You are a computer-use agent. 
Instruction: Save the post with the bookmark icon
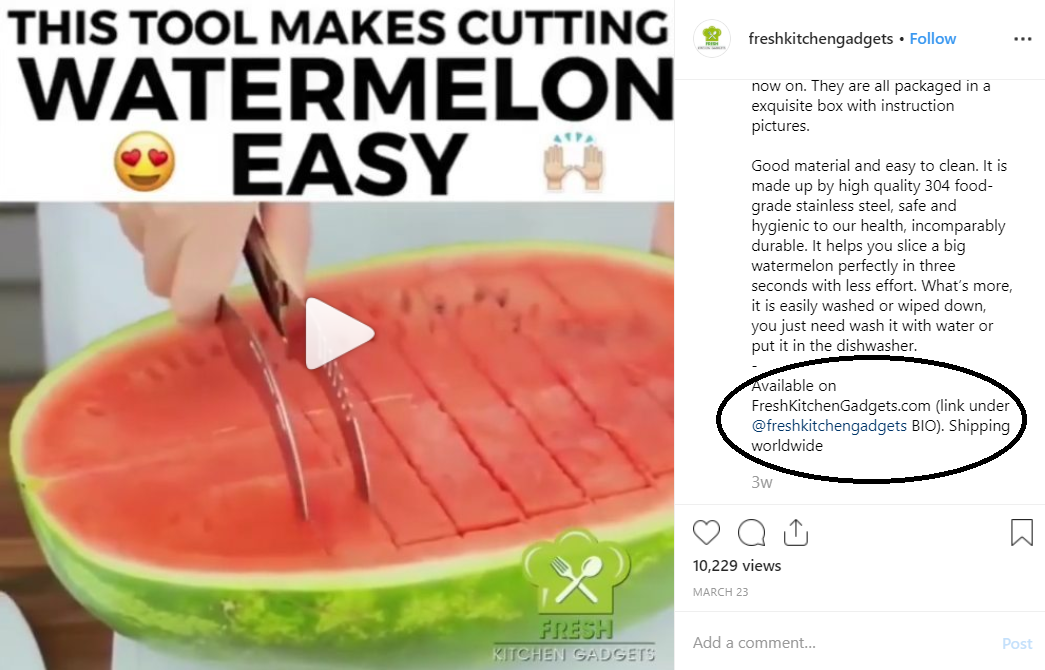click(1022, 533)
